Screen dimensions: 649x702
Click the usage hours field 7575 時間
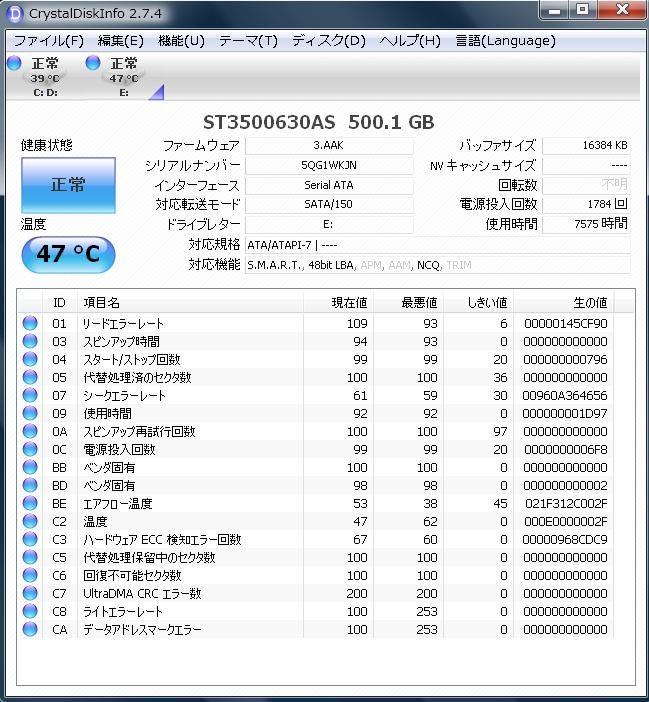(x=586, y=224)
